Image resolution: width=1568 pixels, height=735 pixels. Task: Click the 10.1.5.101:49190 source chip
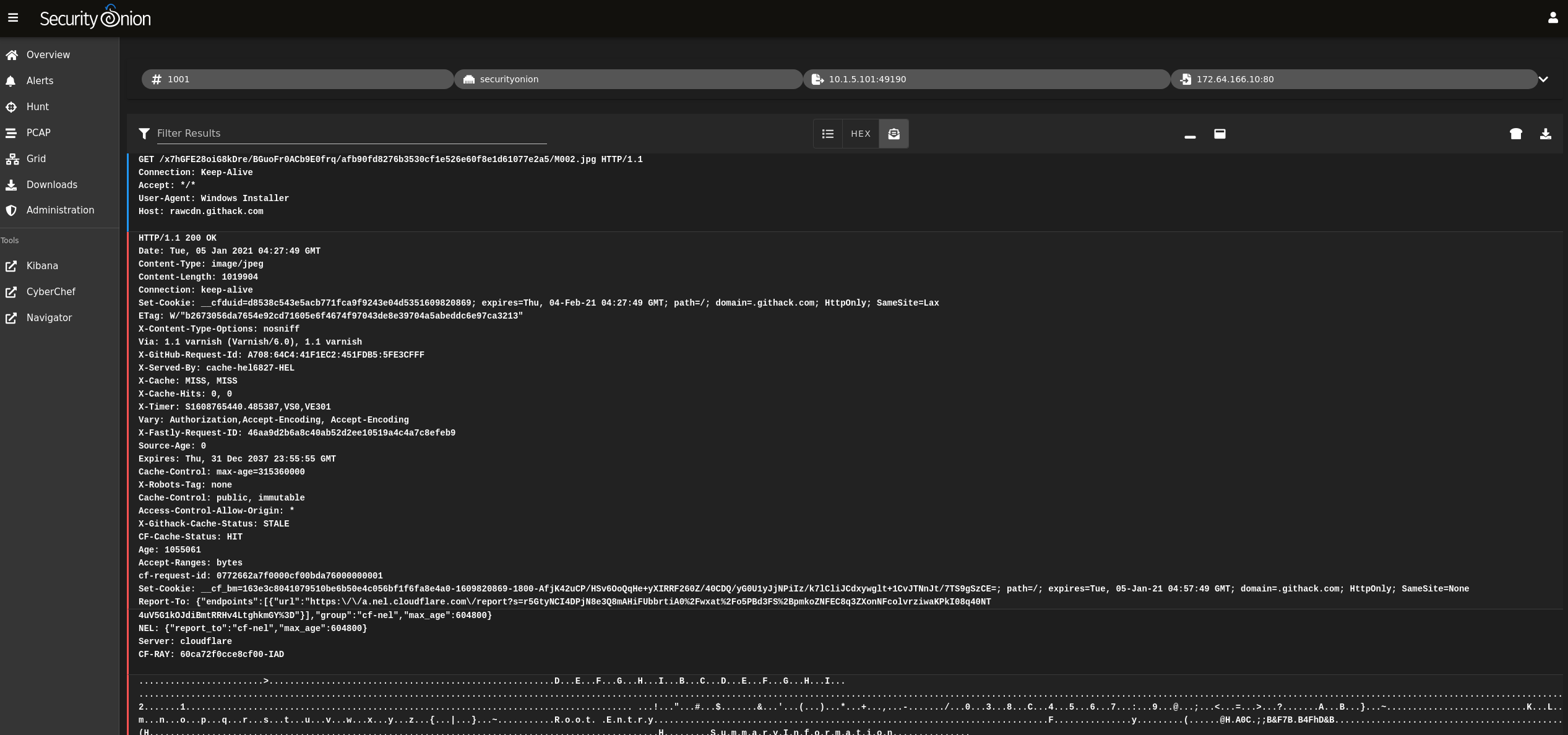pos(986,79)
